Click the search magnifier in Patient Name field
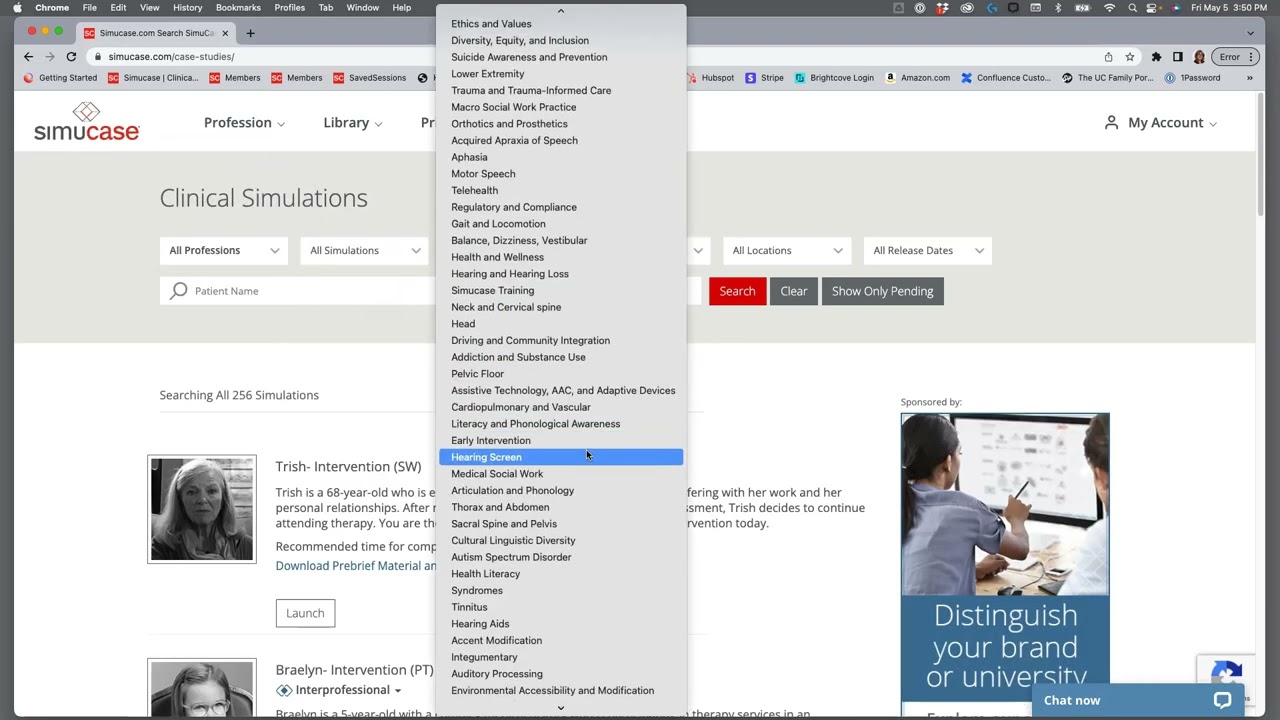Image resolution: width=1280 pixels, height=720 pixels. pyautogui.click(x=179, y=291)
